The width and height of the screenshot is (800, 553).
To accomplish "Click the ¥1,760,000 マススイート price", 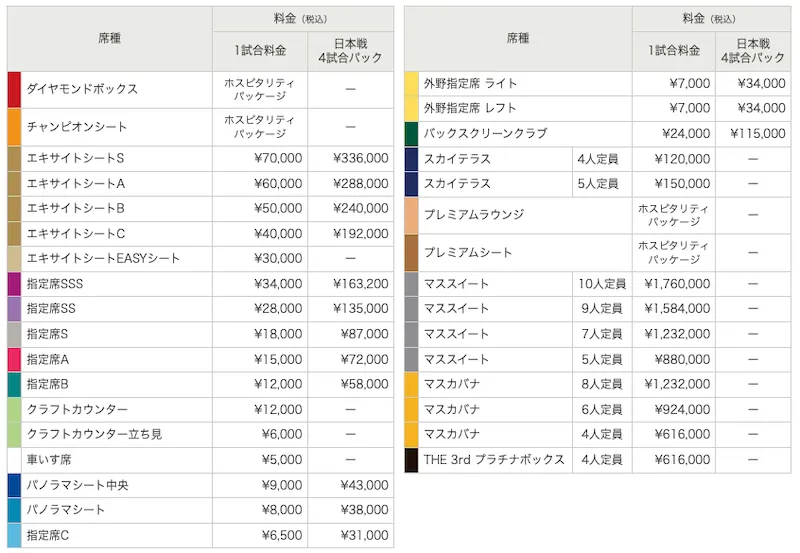I will 678,284.
